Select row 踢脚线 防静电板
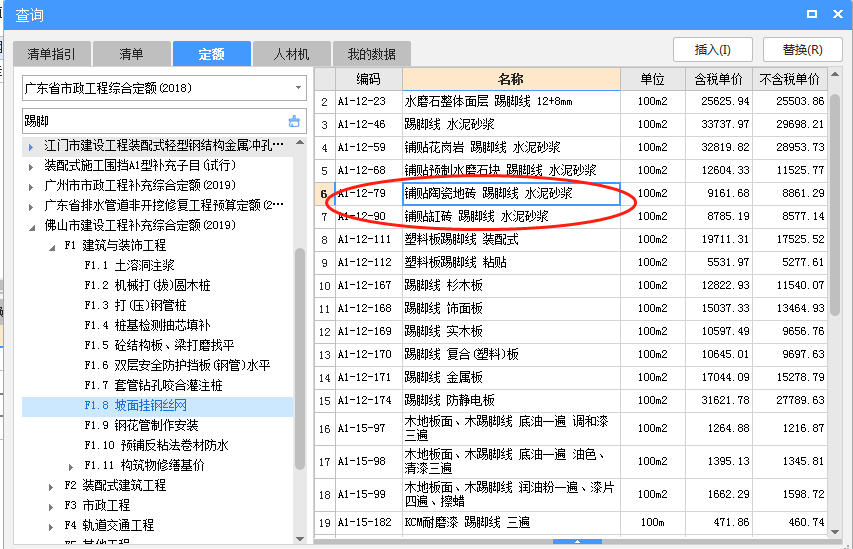Viewport: 853px width, 549px height. click(x=571, y=400)
